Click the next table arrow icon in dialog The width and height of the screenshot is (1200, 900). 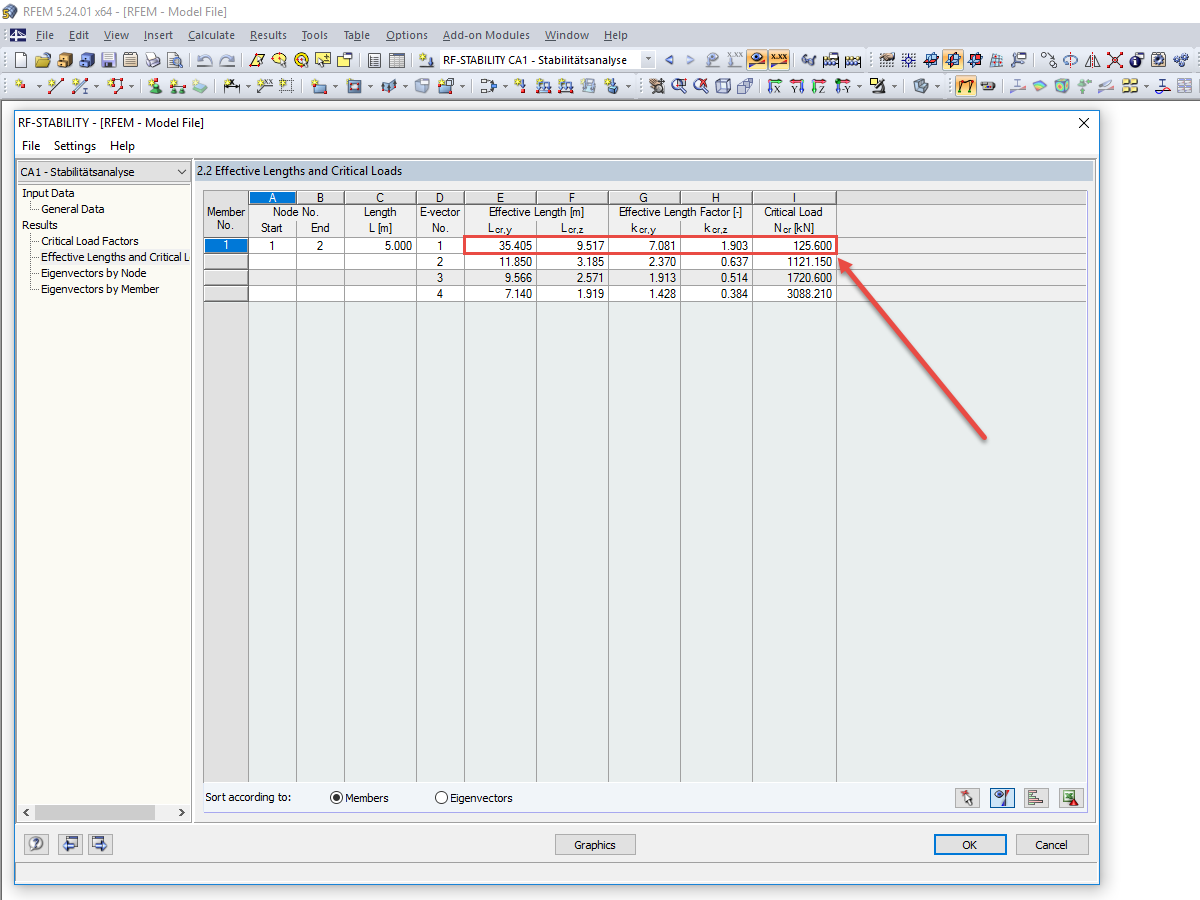coord(101,845)
